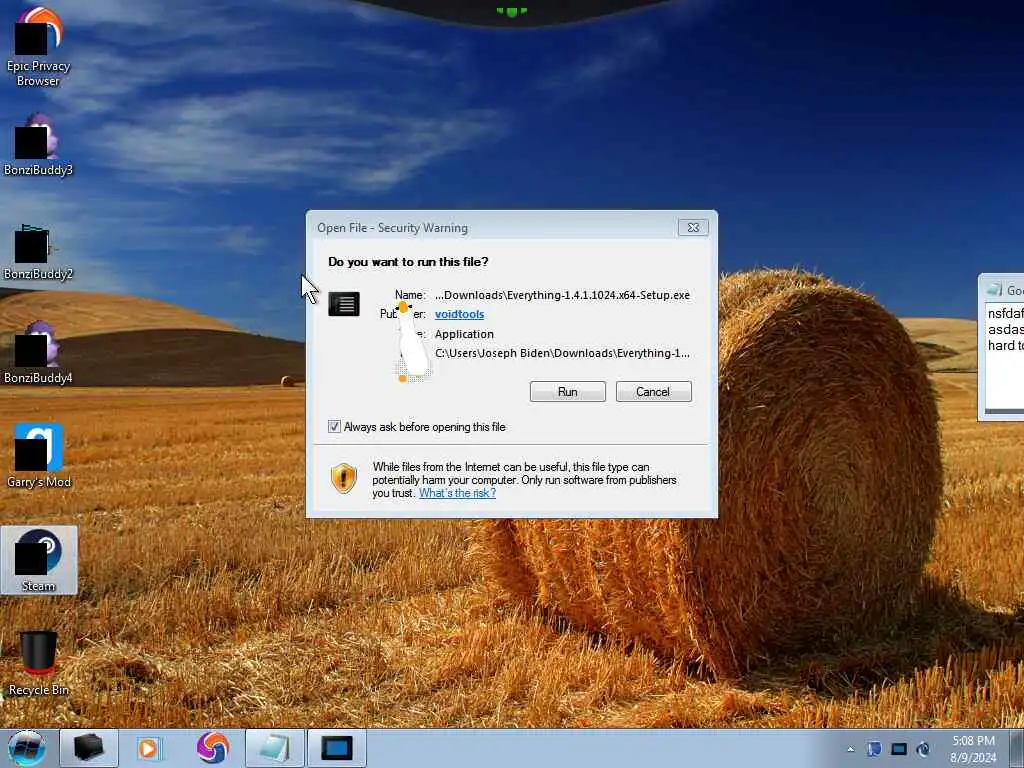1024x768 pixels.
Task: Click the blue monitor icon in taskbar
Action: tap(337, 748)
